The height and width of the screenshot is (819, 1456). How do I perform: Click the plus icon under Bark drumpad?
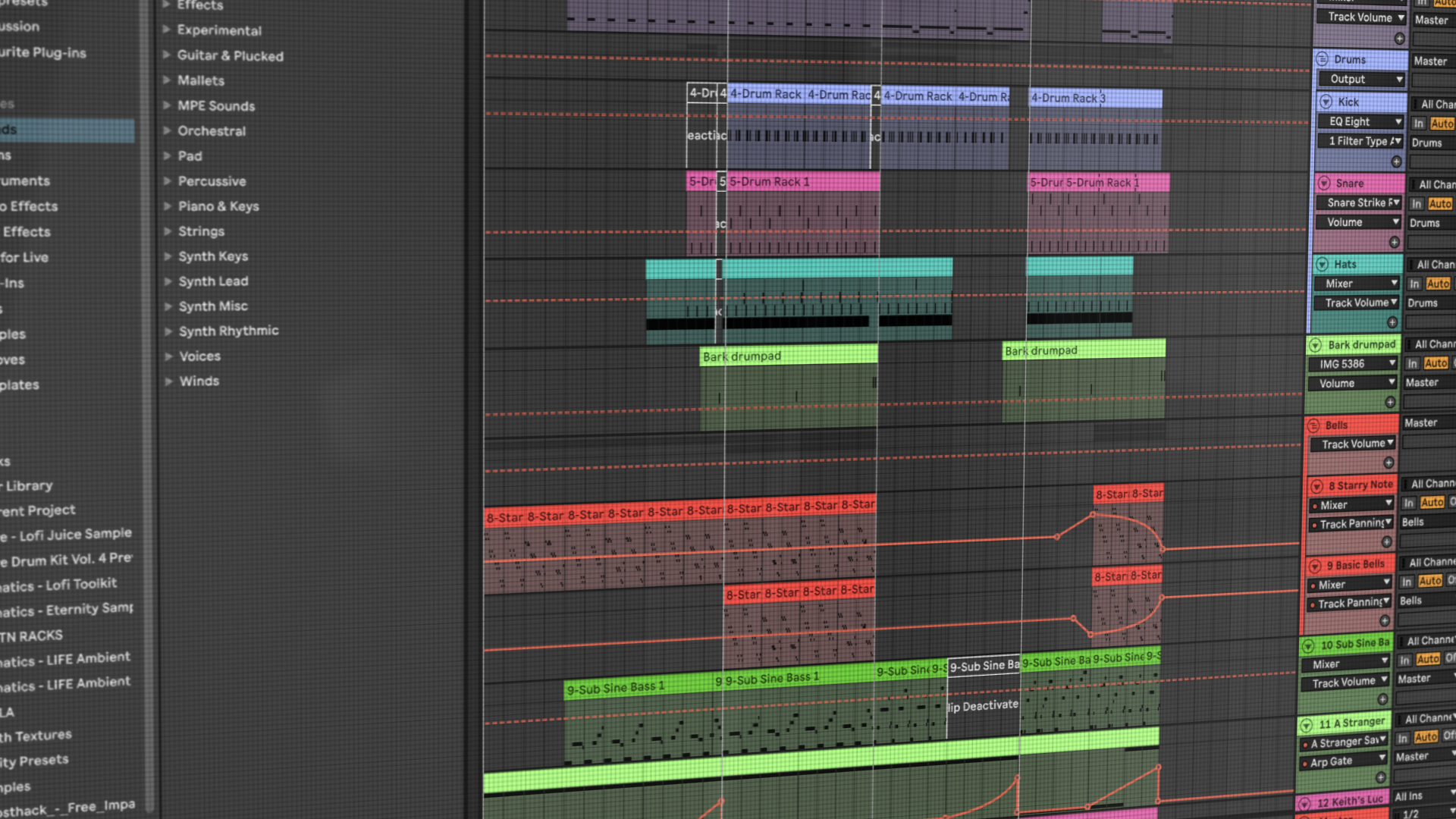pyautogui.click(x=1392, y=402)
